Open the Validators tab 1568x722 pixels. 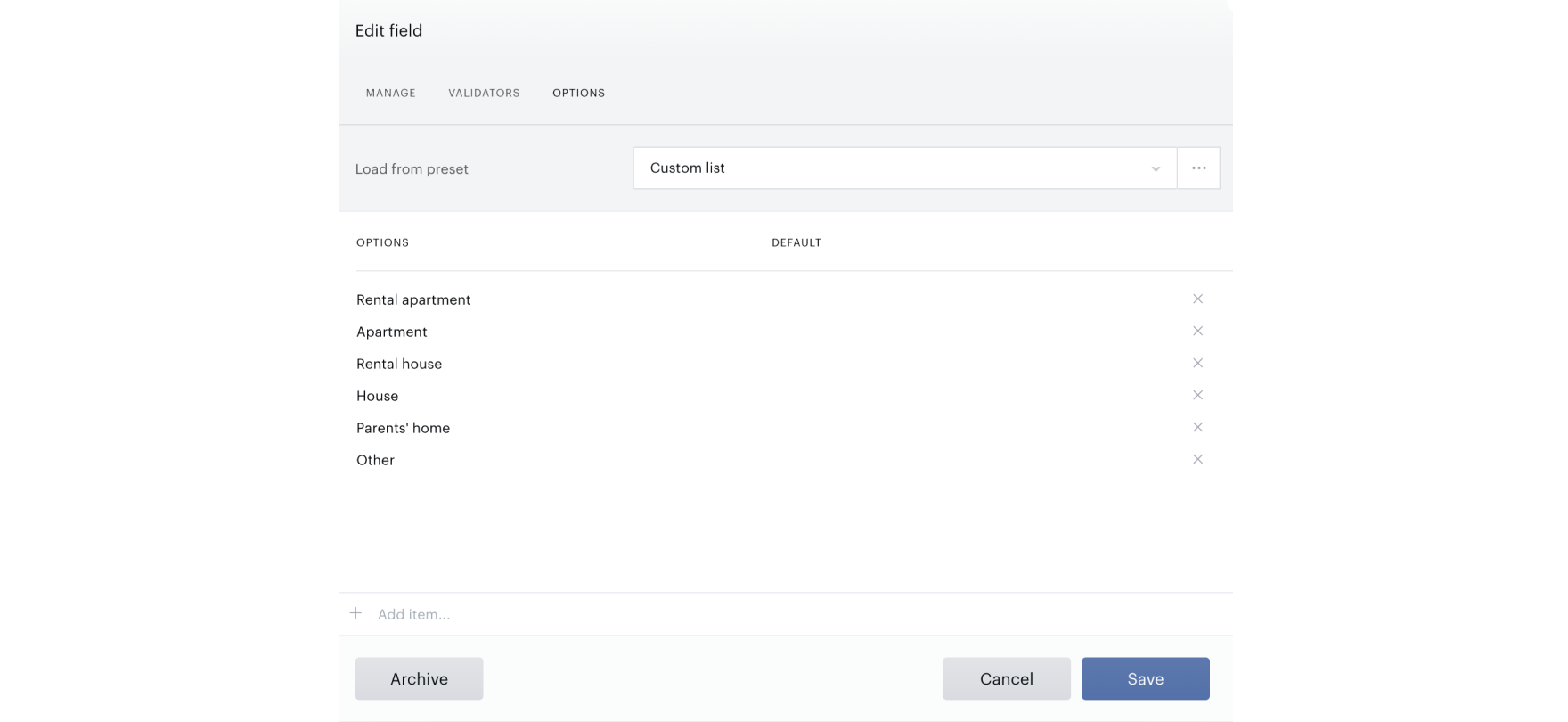point(484,93)
